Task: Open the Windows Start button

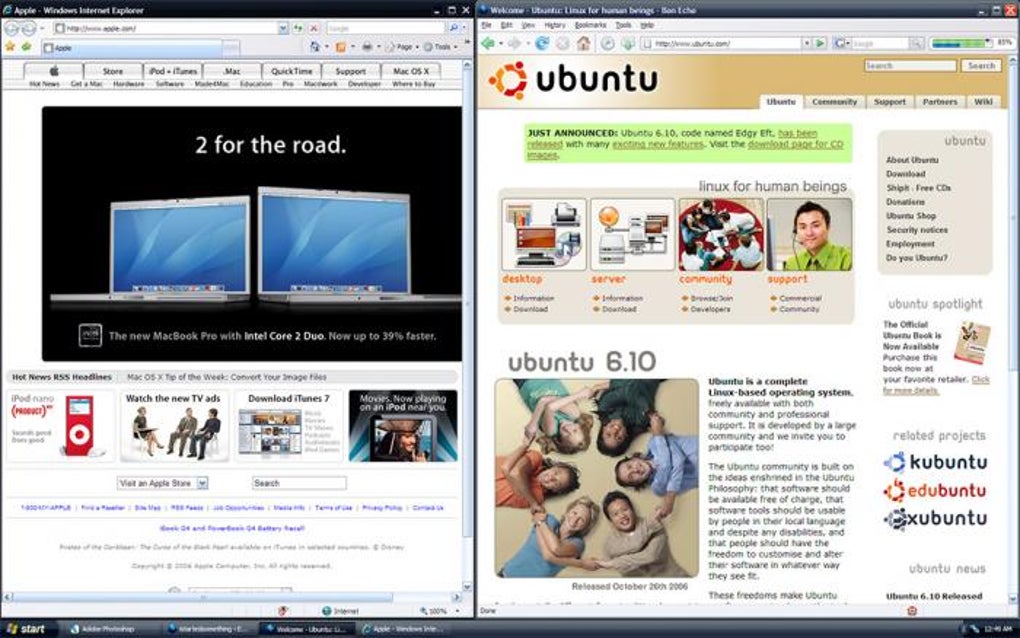Action: [26, 629]
